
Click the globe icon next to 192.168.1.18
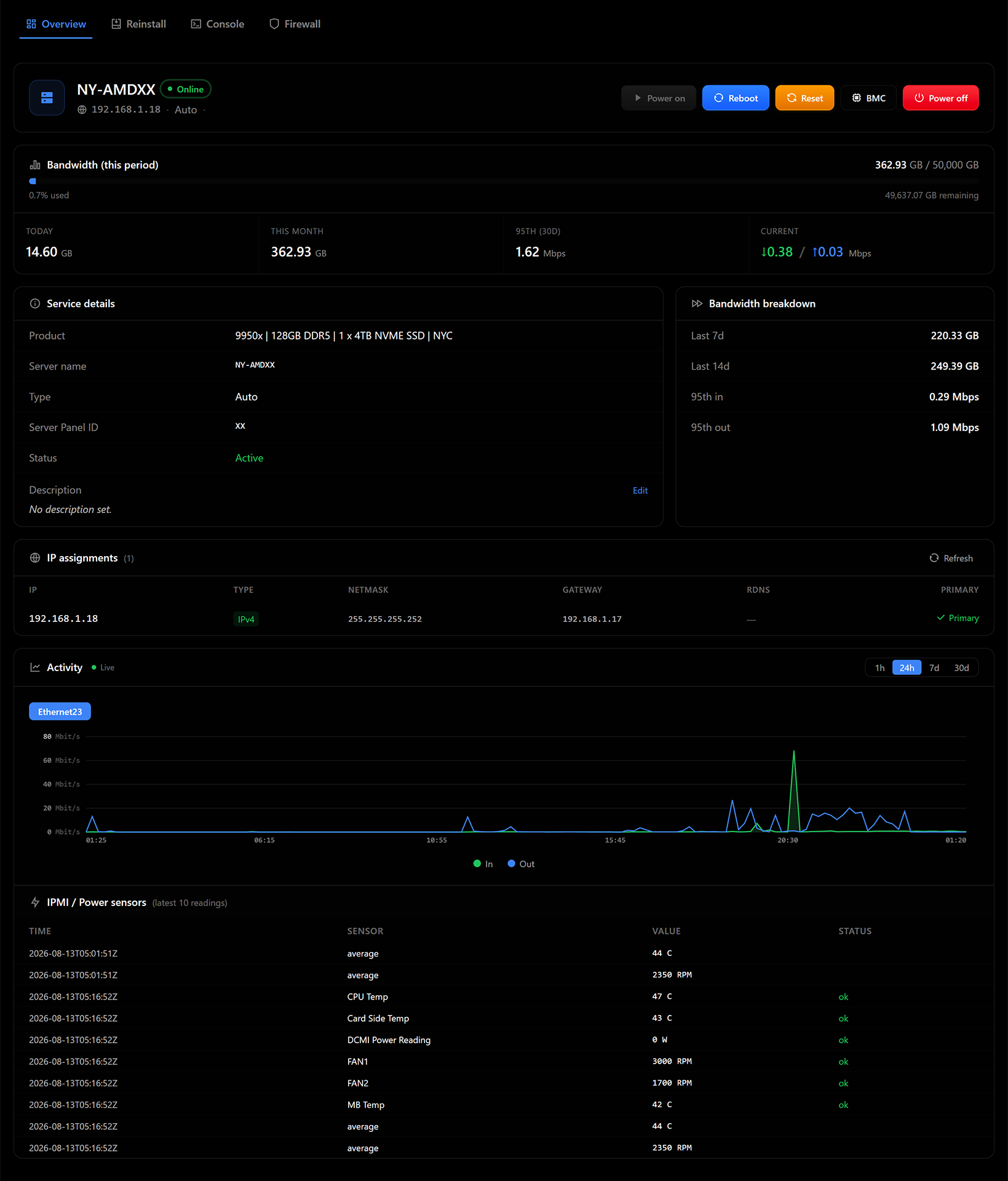click(x=82, y=109)
